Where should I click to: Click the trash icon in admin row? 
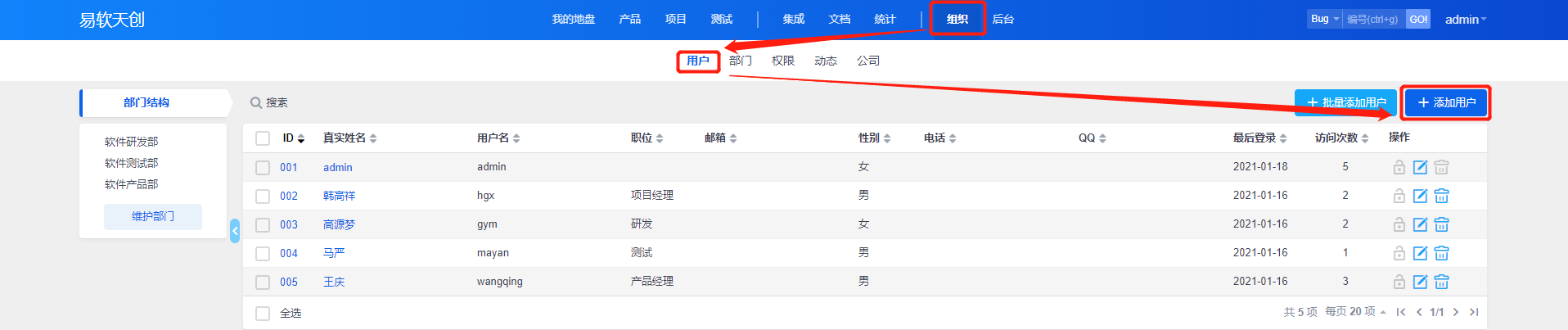click(x=1442, y=167)
